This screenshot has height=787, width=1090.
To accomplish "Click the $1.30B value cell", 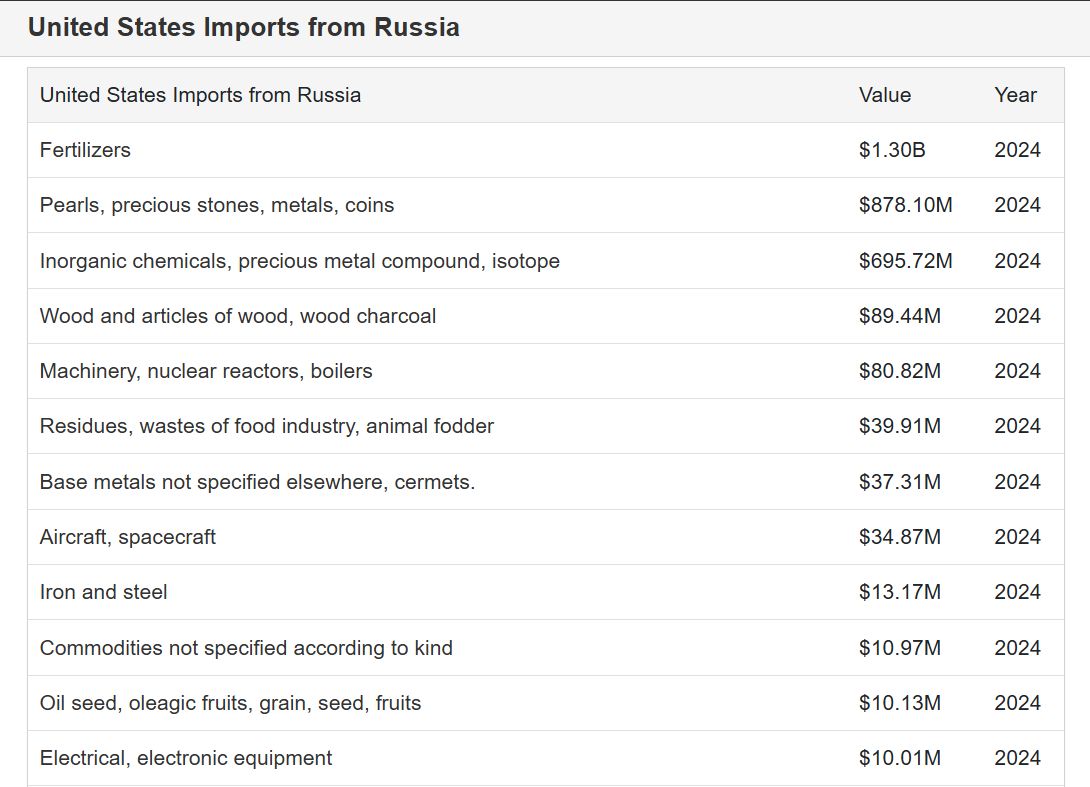I will click(892, 150).
